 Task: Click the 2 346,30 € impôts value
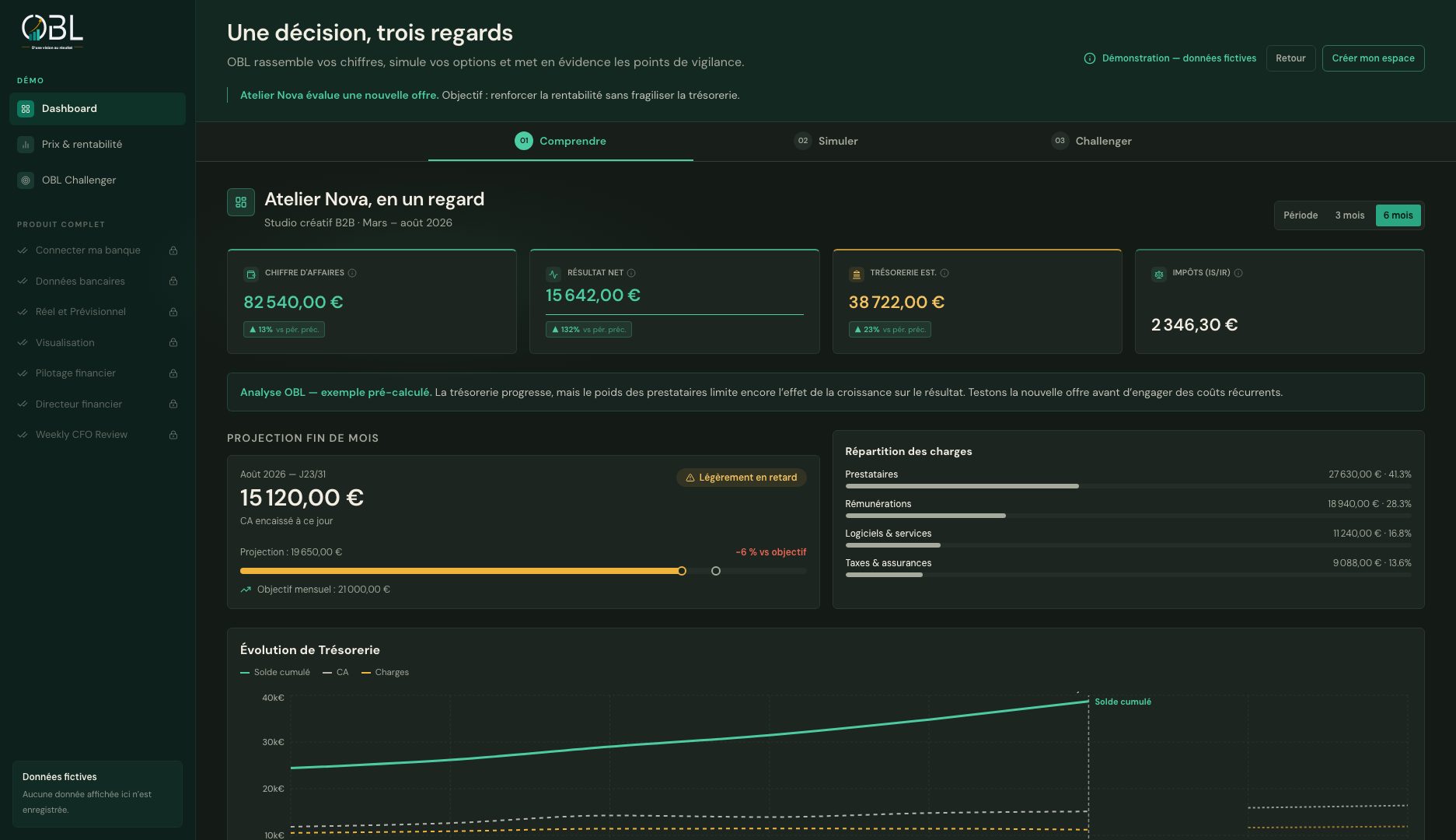coord(1194,325)
